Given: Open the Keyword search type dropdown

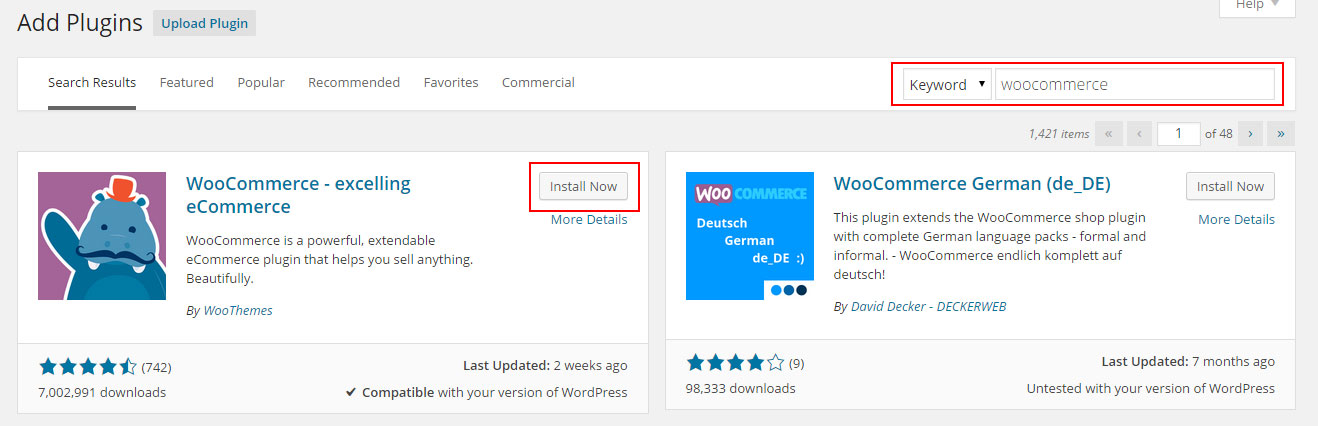Looking at the screenshot, I should point(946,85).
